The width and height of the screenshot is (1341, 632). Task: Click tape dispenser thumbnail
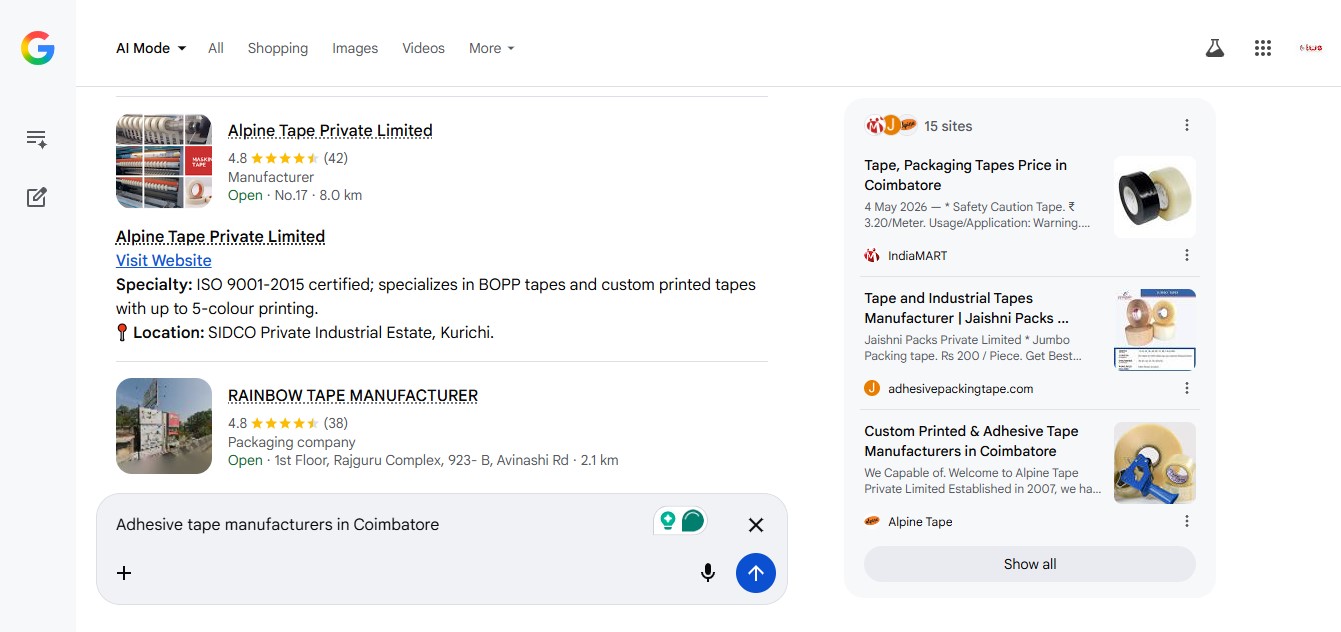[x=1155, y=462]
